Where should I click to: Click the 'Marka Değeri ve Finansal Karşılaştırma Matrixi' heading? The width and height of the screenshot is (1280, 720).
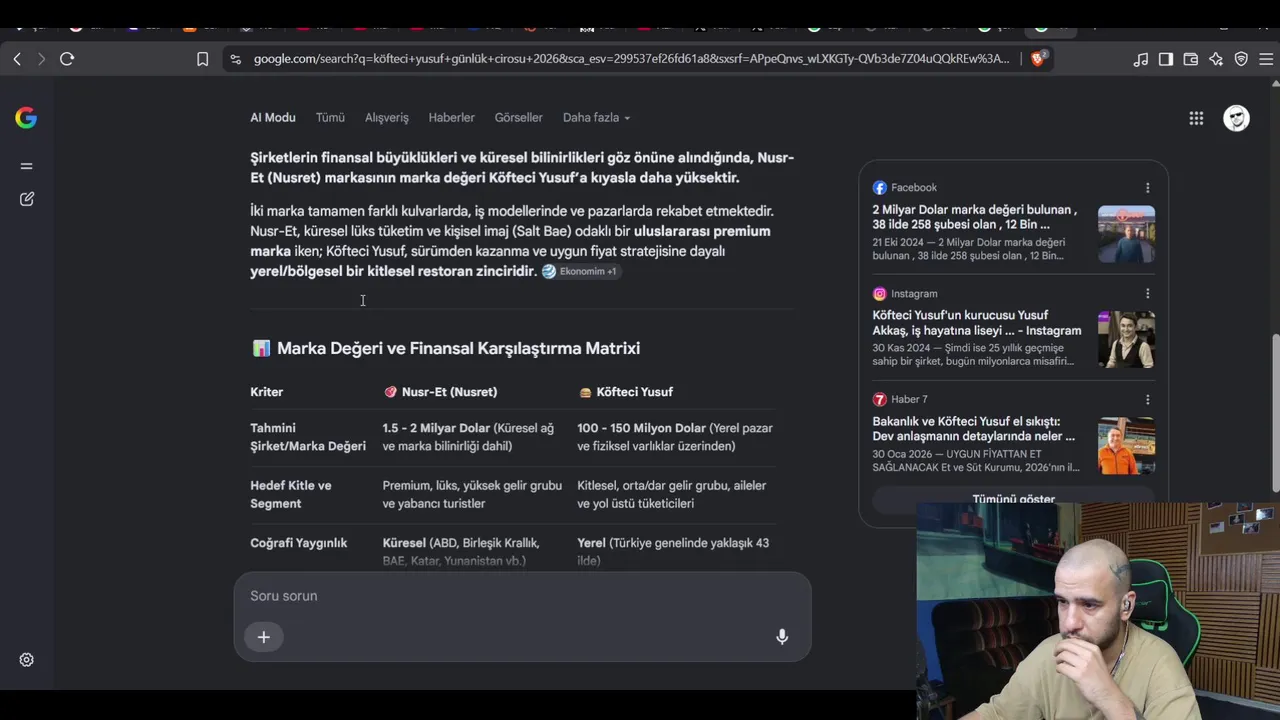click(x=458, y=348)
